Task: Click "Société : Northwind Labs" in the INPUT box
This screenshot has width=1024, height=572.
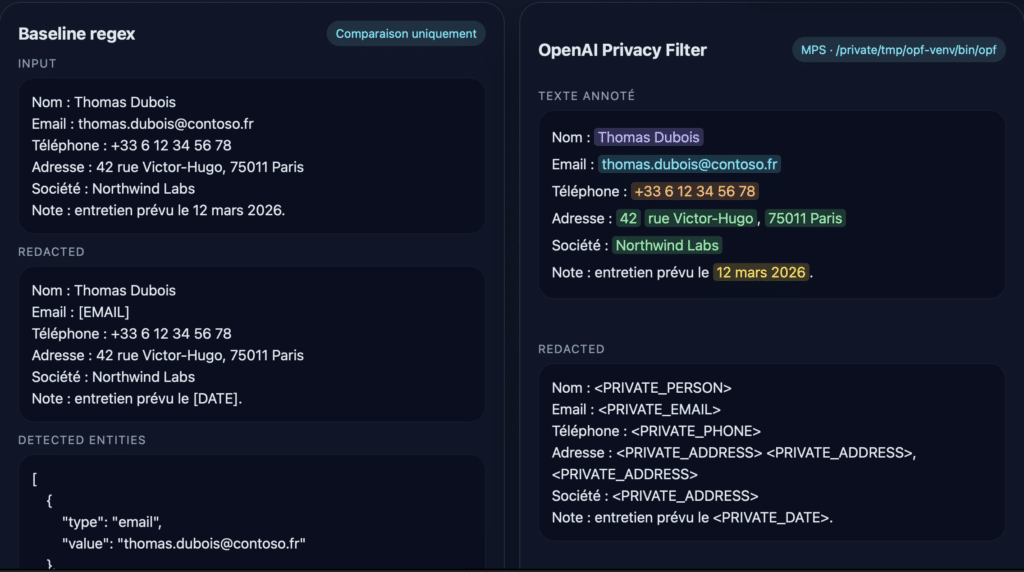Action: pyautogui.click(x=113, y=189)
